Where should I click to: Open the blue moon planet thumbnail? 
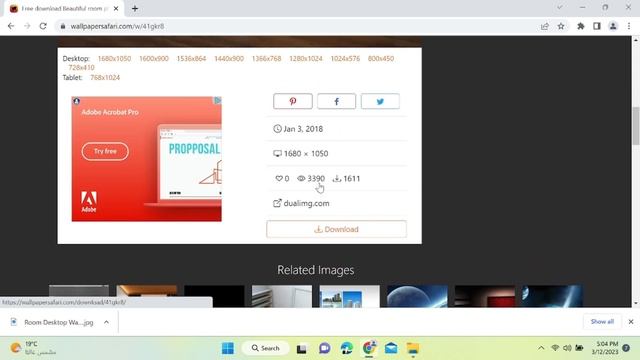tap(417, 296)
